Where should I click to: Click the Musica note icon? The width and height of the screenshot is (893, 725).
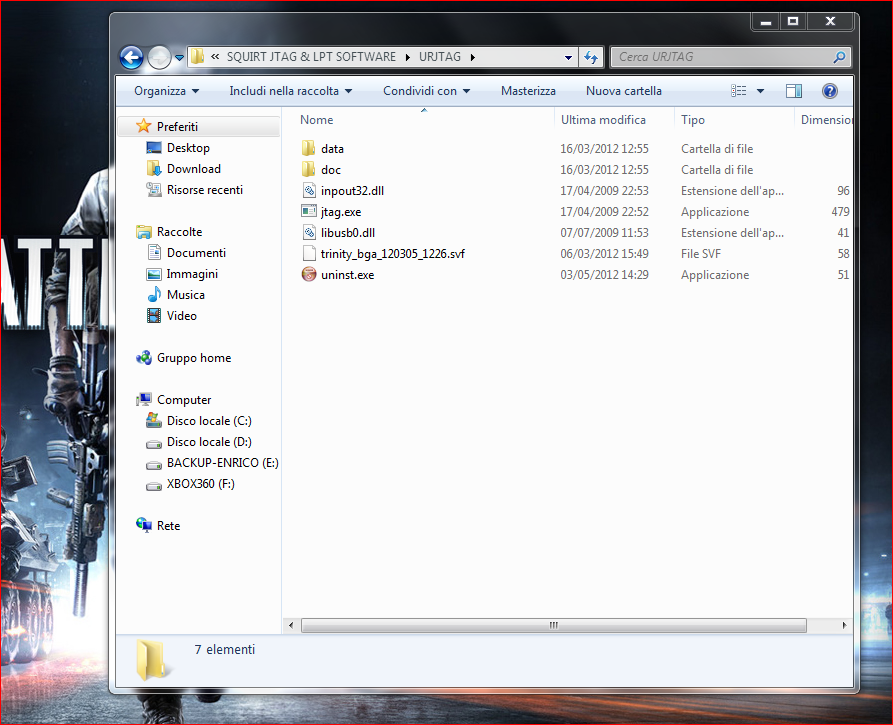pyautogui.click(x=154, y=294)
